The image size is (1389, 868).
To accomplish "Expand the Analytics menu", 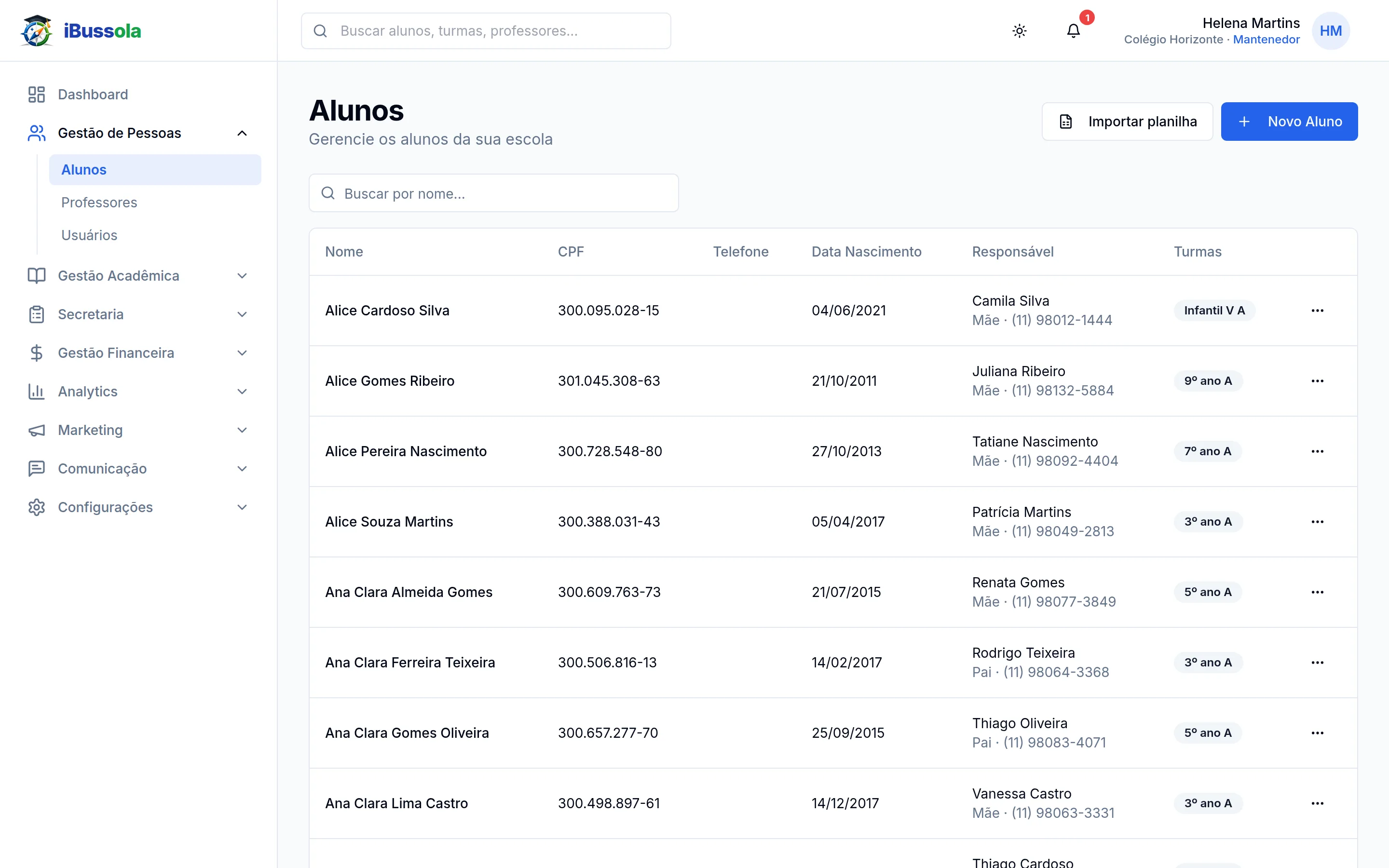I will coord(138,392).
